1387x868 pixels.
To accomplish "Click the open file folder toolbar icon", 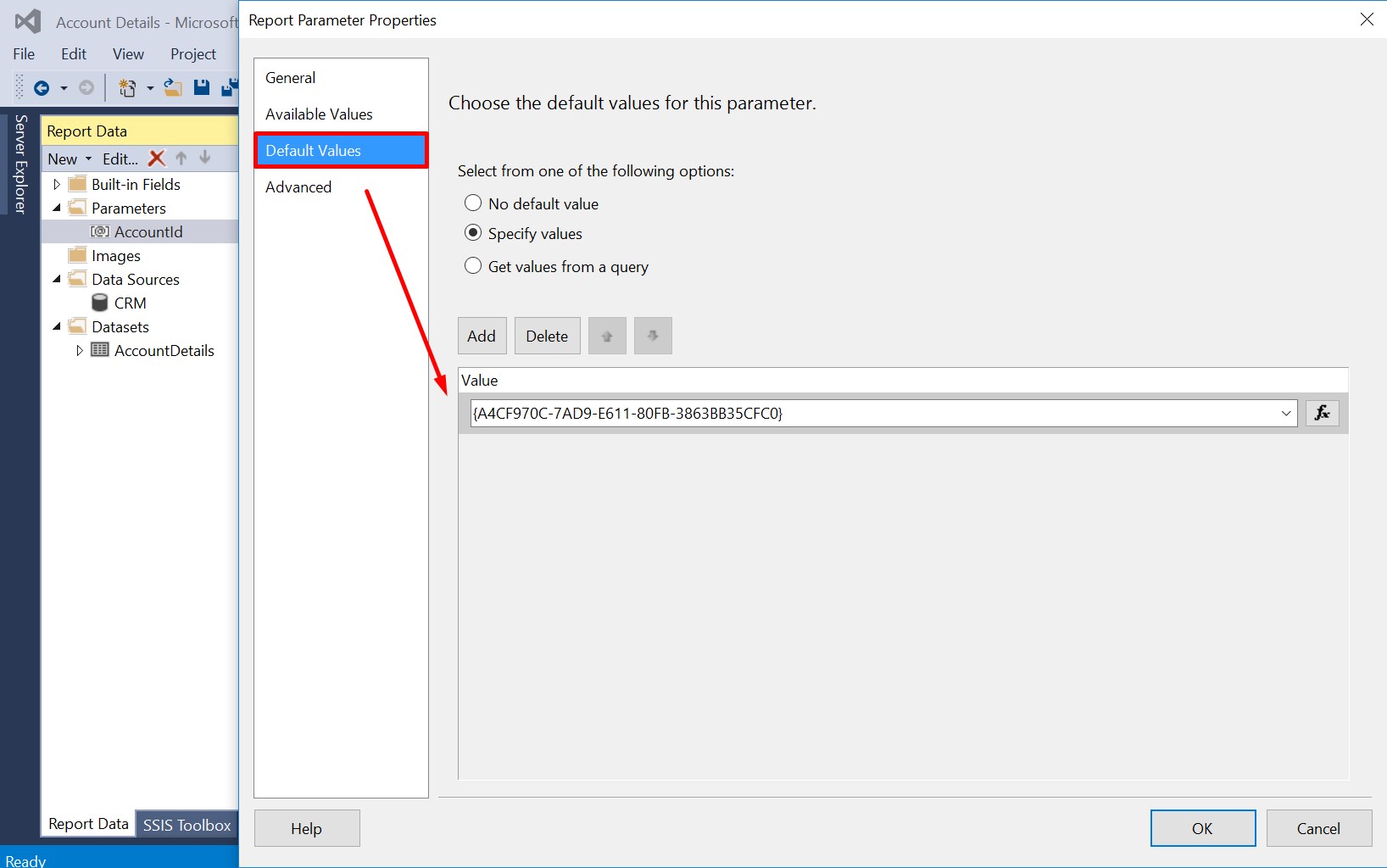I will point(173,87).
